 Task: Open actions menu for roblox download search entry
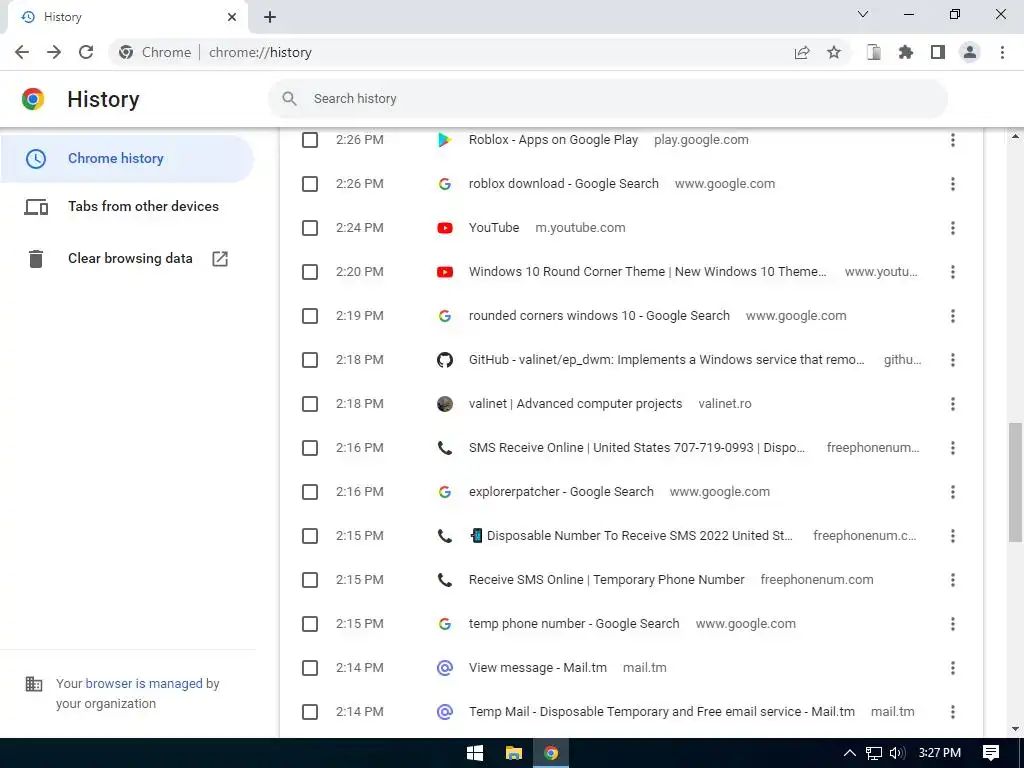[953, 184]
